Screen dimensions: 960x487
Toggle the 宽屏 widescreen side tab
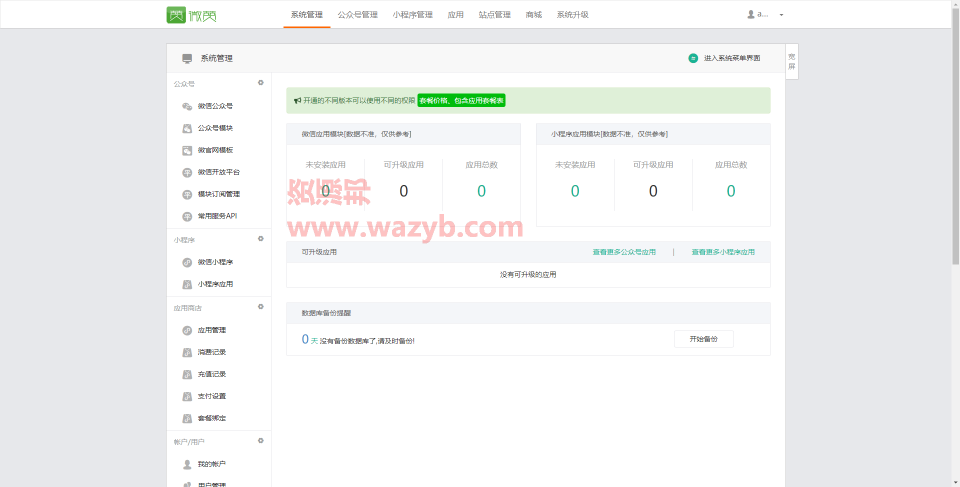coord(792,61)
